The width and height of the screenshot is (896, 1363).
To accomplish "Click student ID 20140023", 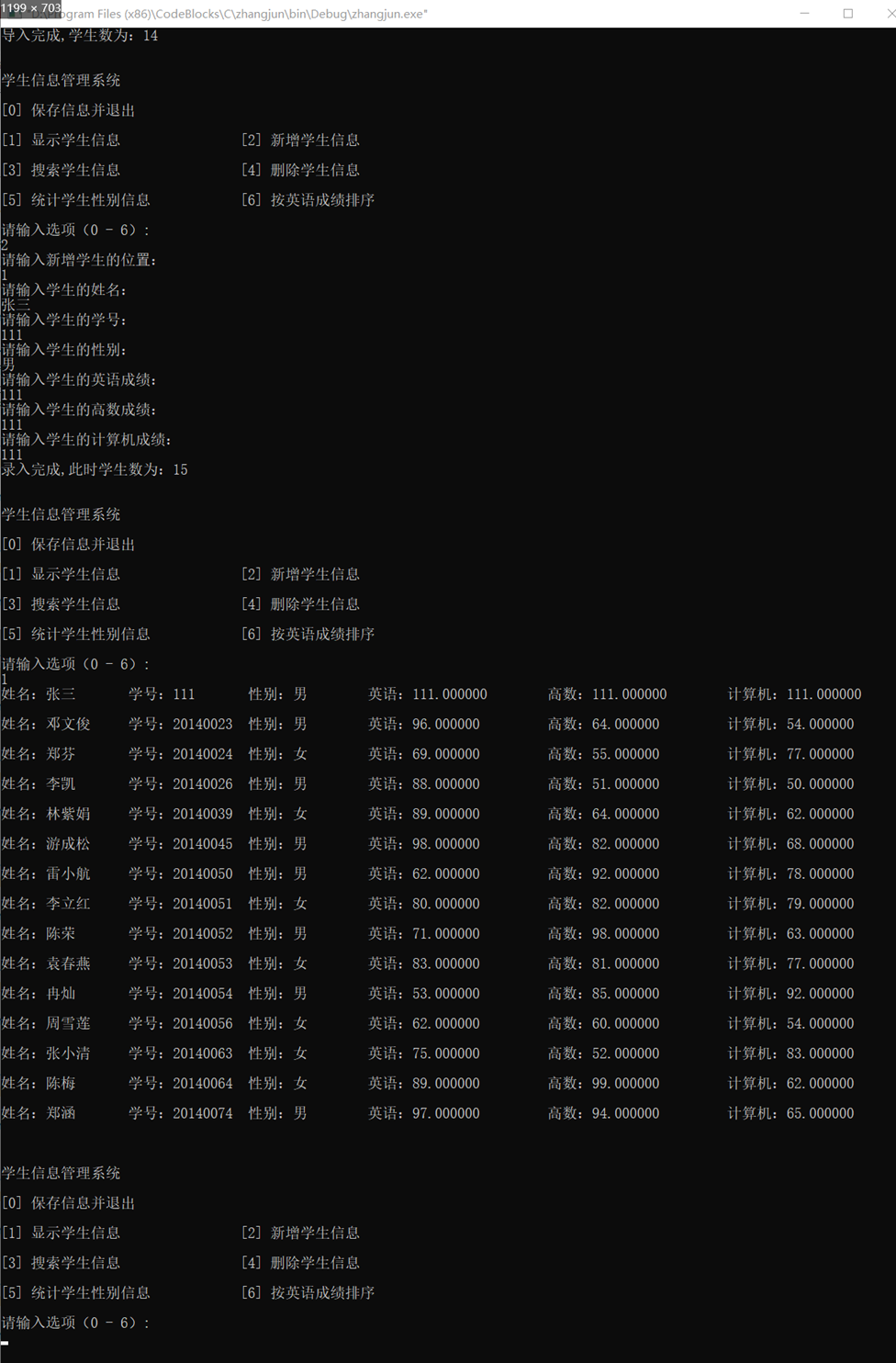I will (x=203, y=725).
